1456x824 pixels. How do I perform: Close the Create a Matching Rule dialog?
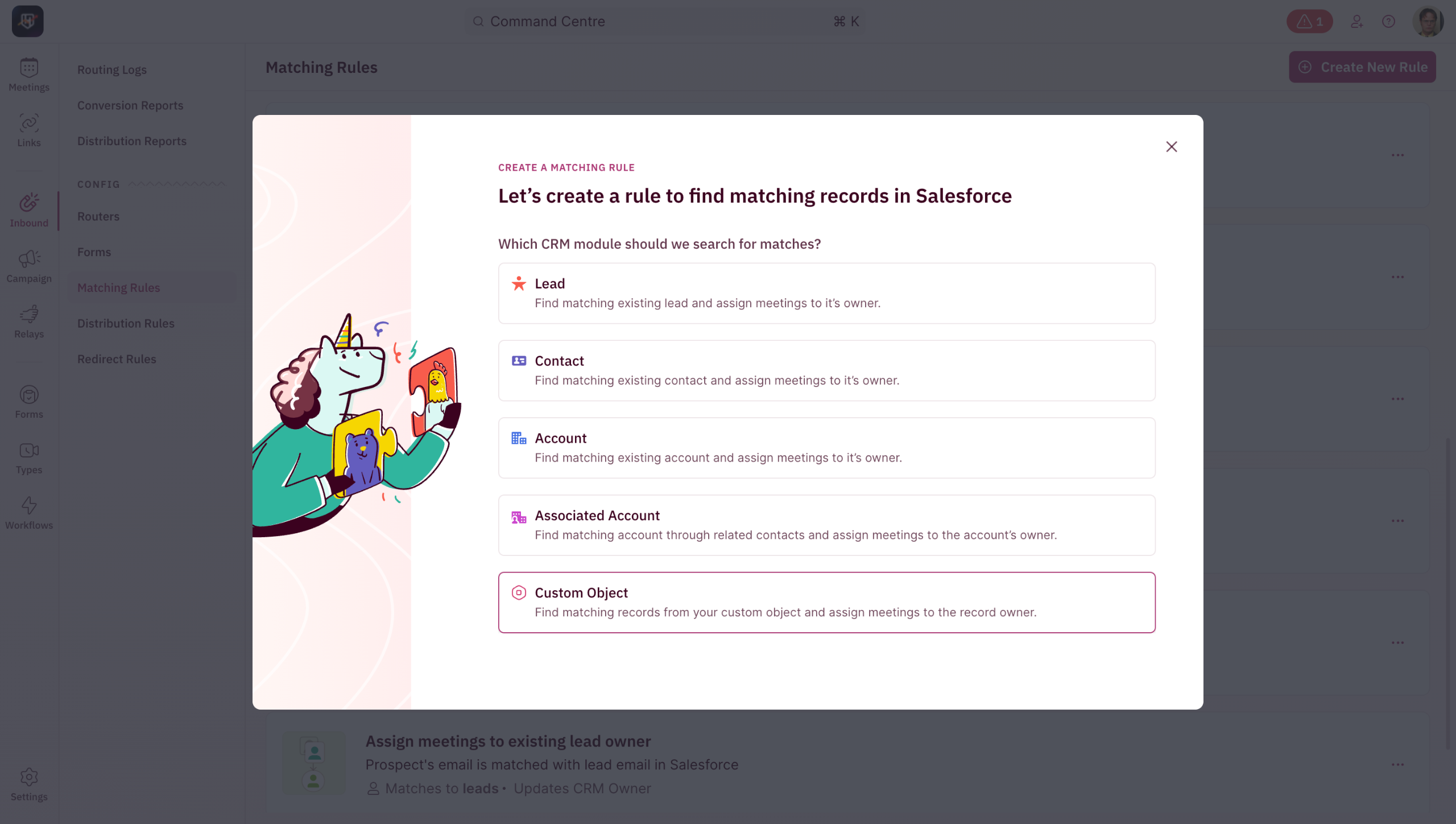pyautogui.click(x=1171, y=147)
